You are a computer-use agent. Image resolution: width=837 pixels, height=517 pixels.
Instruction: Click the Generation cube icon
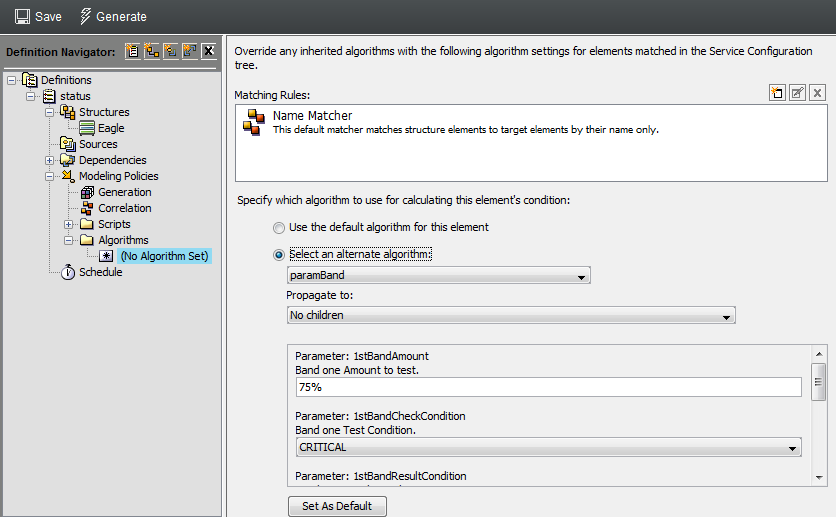[x=87, y=192]
